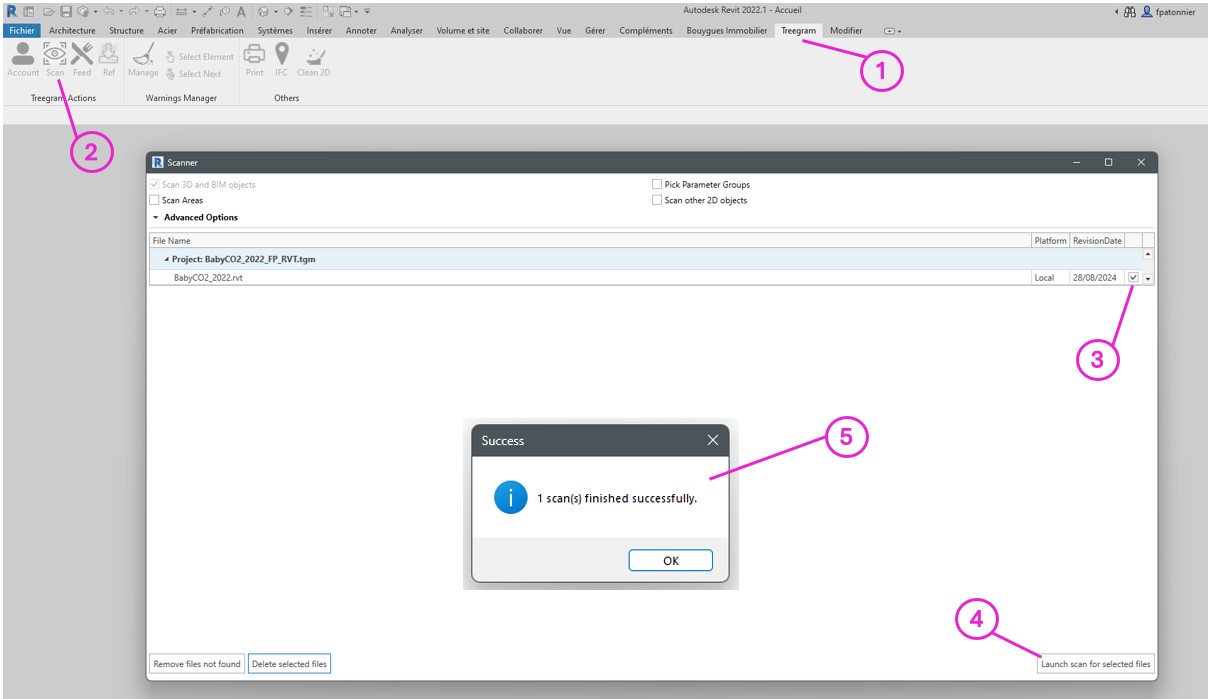Enable the Scan Areas option
This screenshot has width=1211, height=699.
157,200
